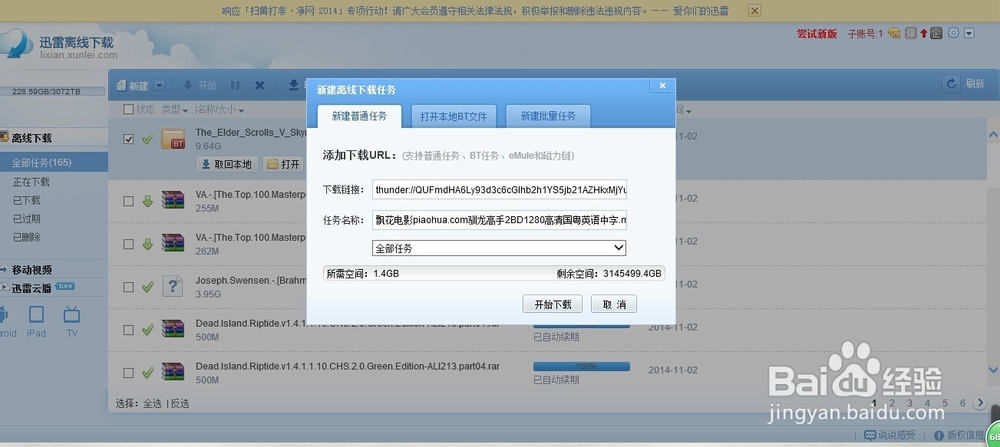Click the 开始下载 button in dialog
The width and height of the screenshot is (1000, 447).
pyautogui.click(x=552, y=304)
